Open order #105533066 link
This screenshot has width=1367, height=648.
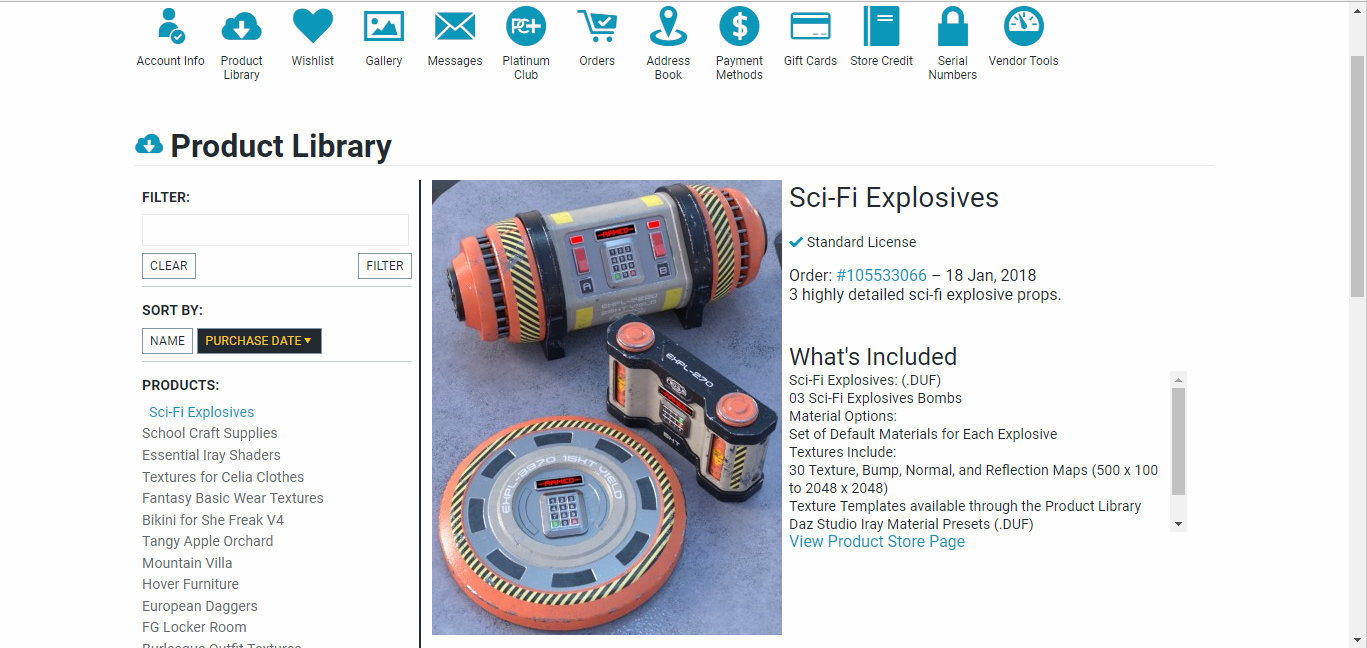pos(882,275)
